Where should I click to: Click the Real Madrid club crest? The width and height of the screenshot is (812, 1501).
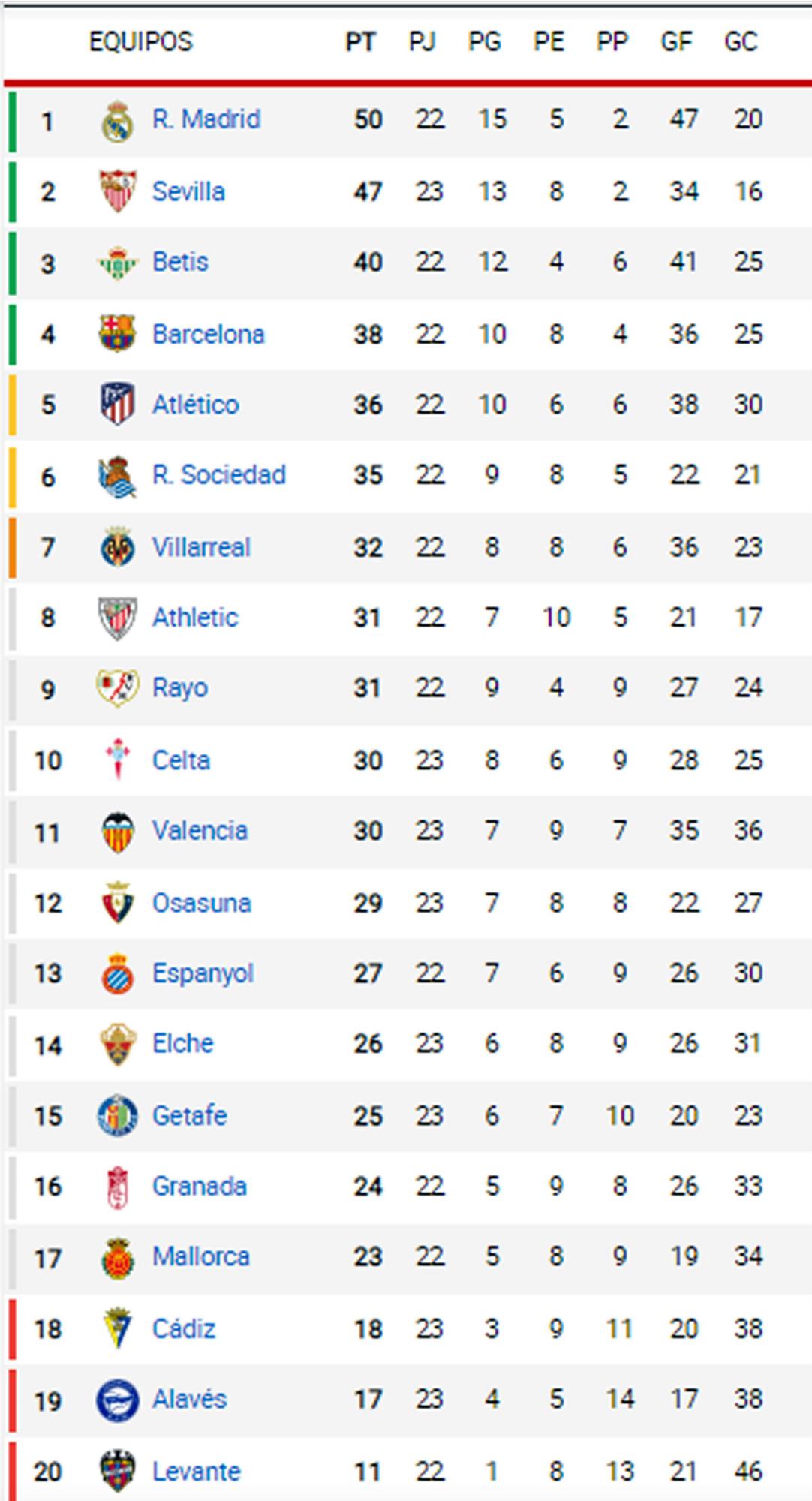click(118, 121)
